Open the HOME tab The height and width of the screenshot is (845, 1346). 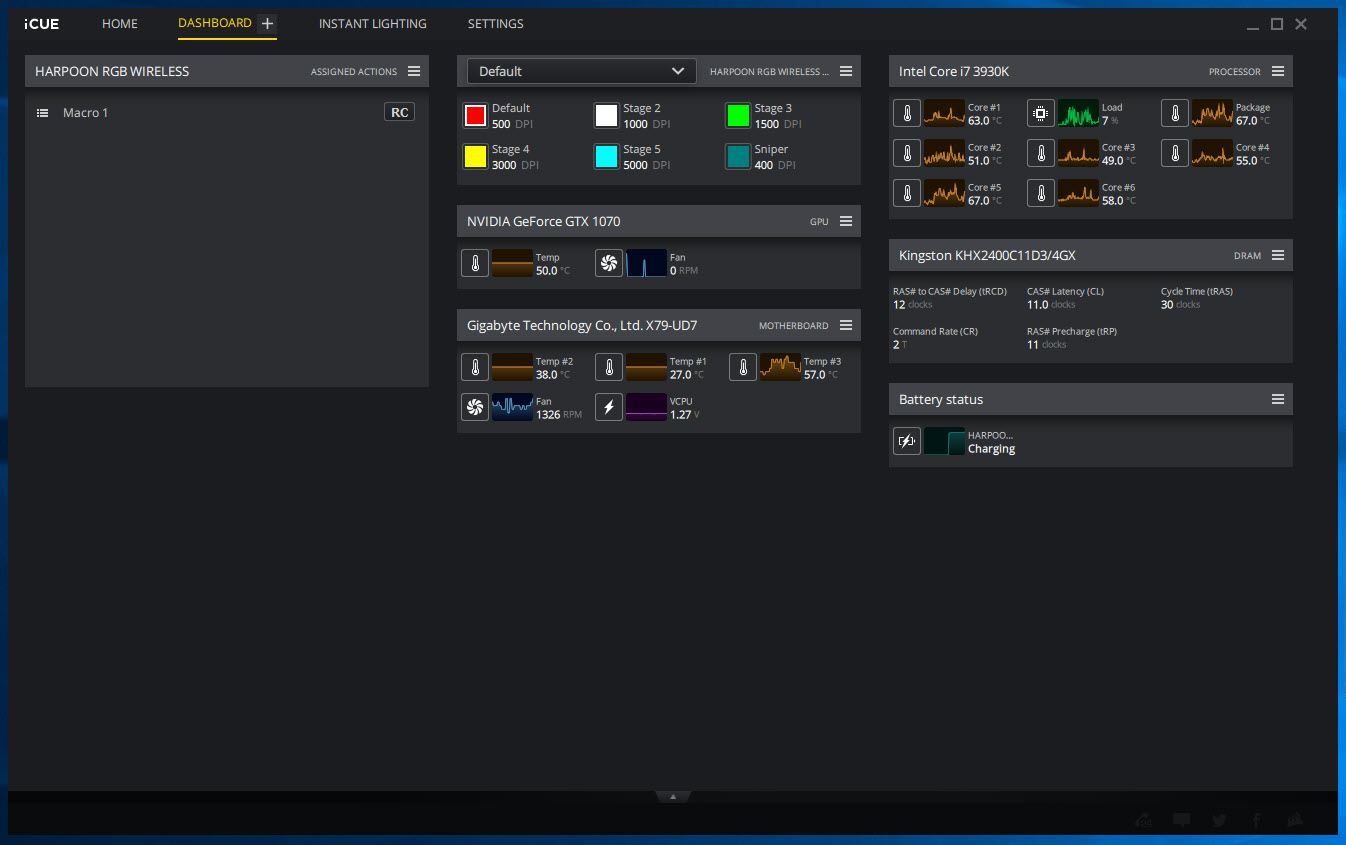120,23
